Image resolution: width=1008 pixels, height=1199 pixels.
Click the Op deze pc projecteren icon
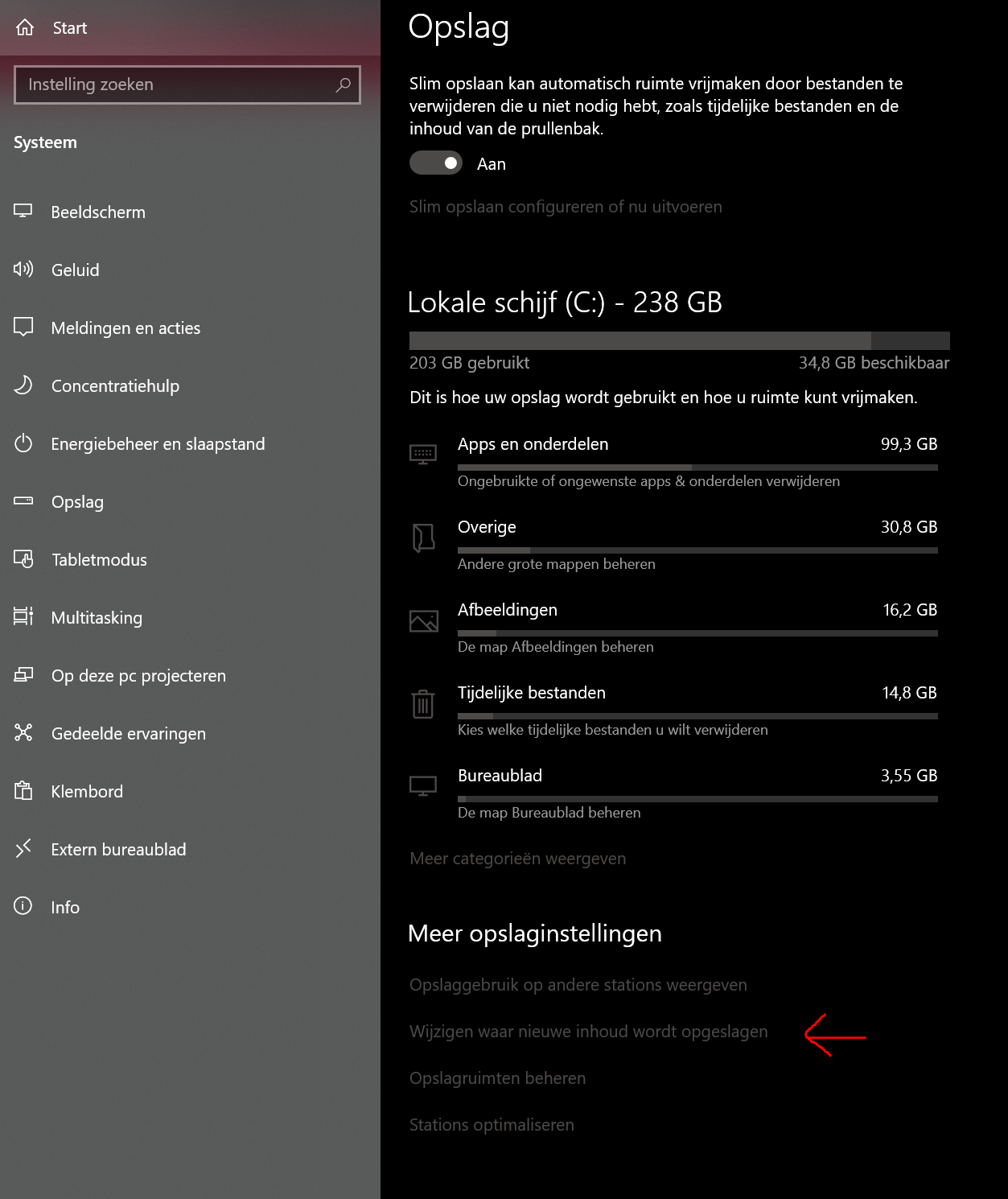click(x=23, y=674)
